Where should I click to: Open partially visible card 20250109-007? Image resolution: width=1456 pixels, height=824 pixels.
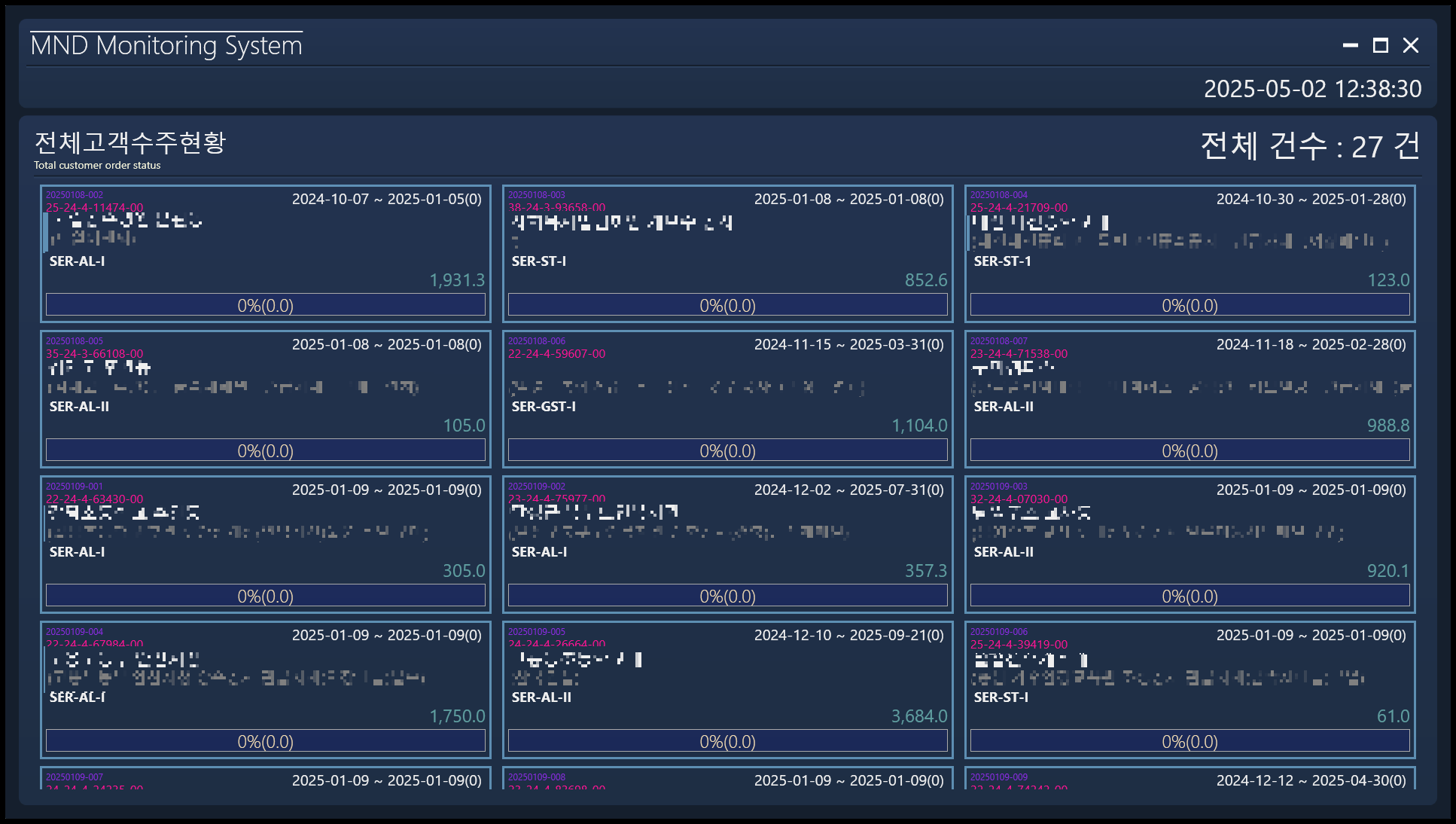point(265,779)
